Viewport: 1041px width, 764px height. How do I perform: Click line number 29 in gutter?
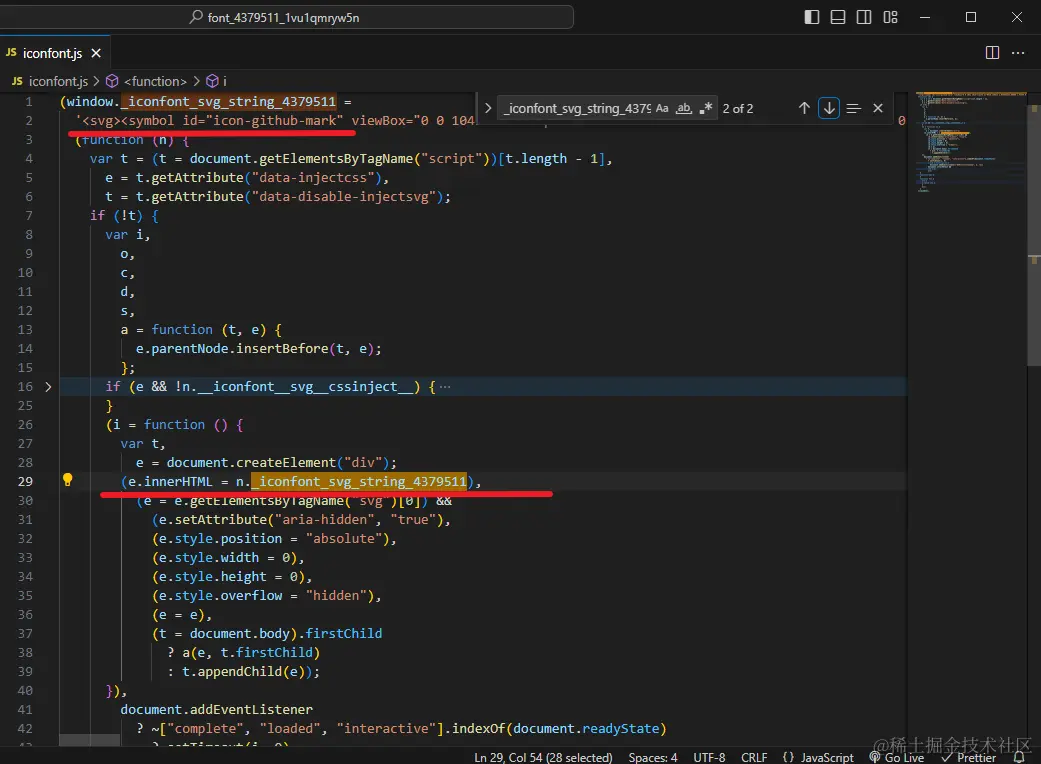tap(25, 481)
